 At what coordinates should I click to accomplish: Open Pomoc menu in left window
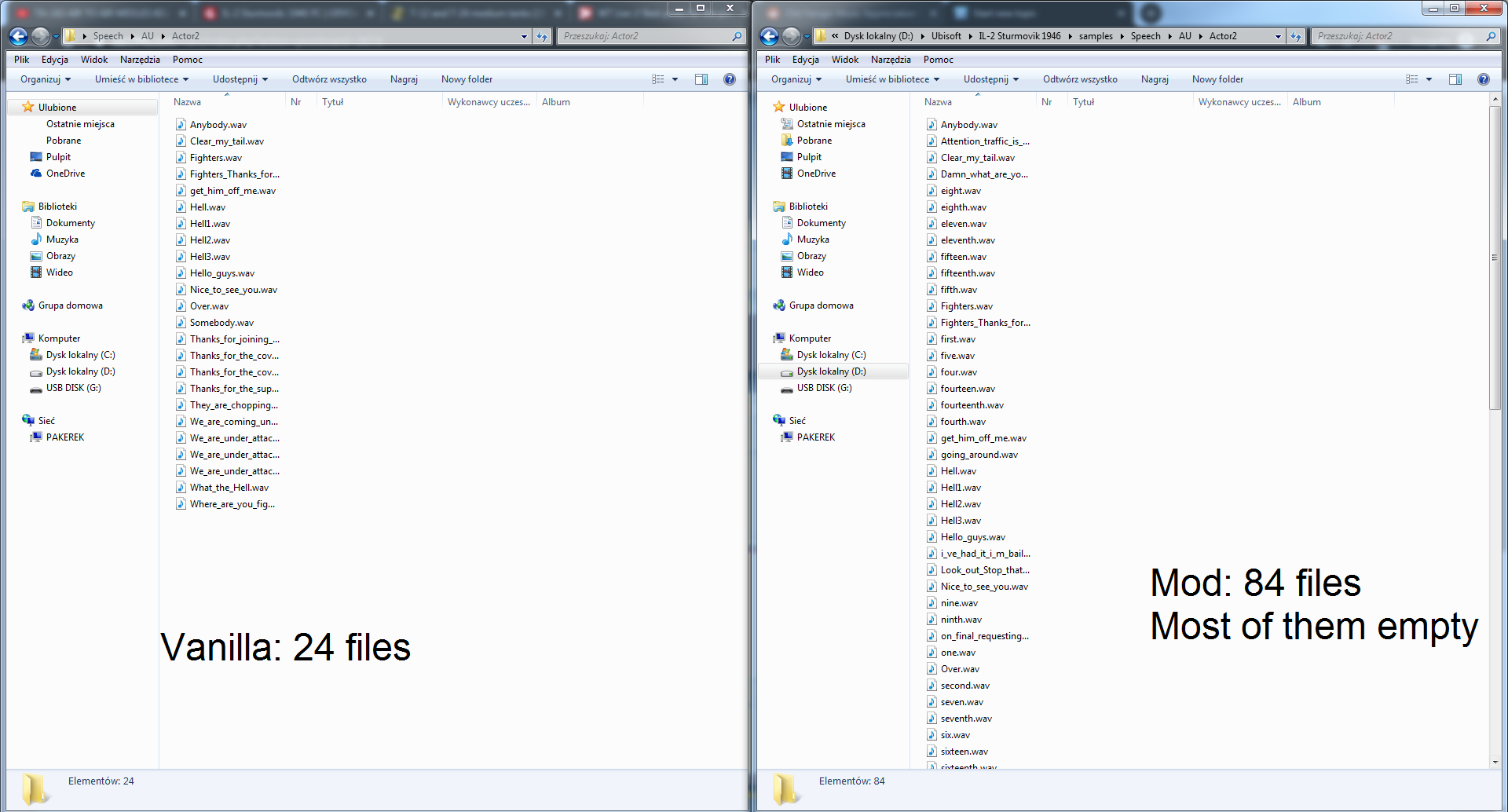[188, 60]
